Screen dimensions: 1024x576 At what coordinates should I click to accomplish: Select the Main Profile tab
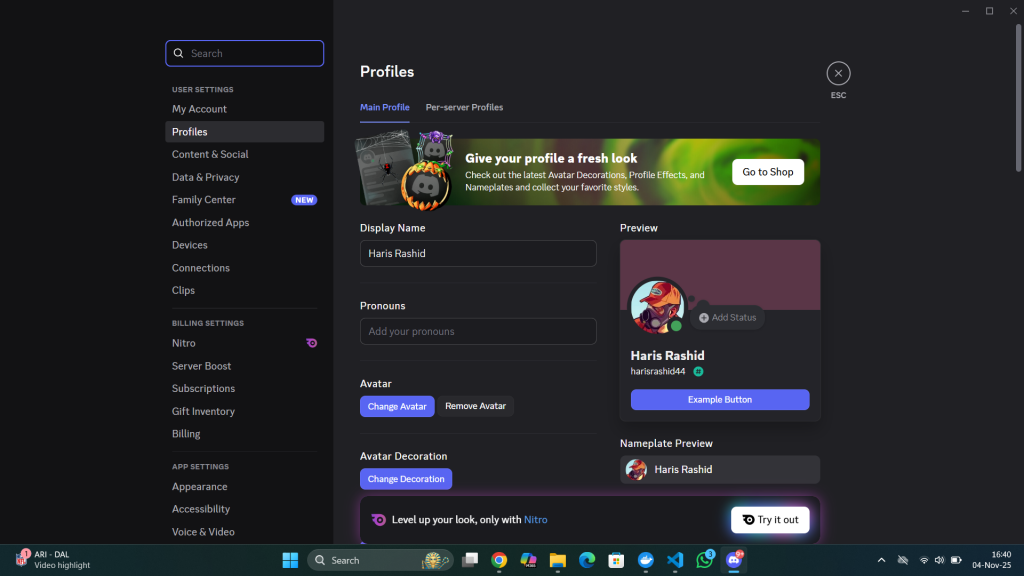[384, 107]
